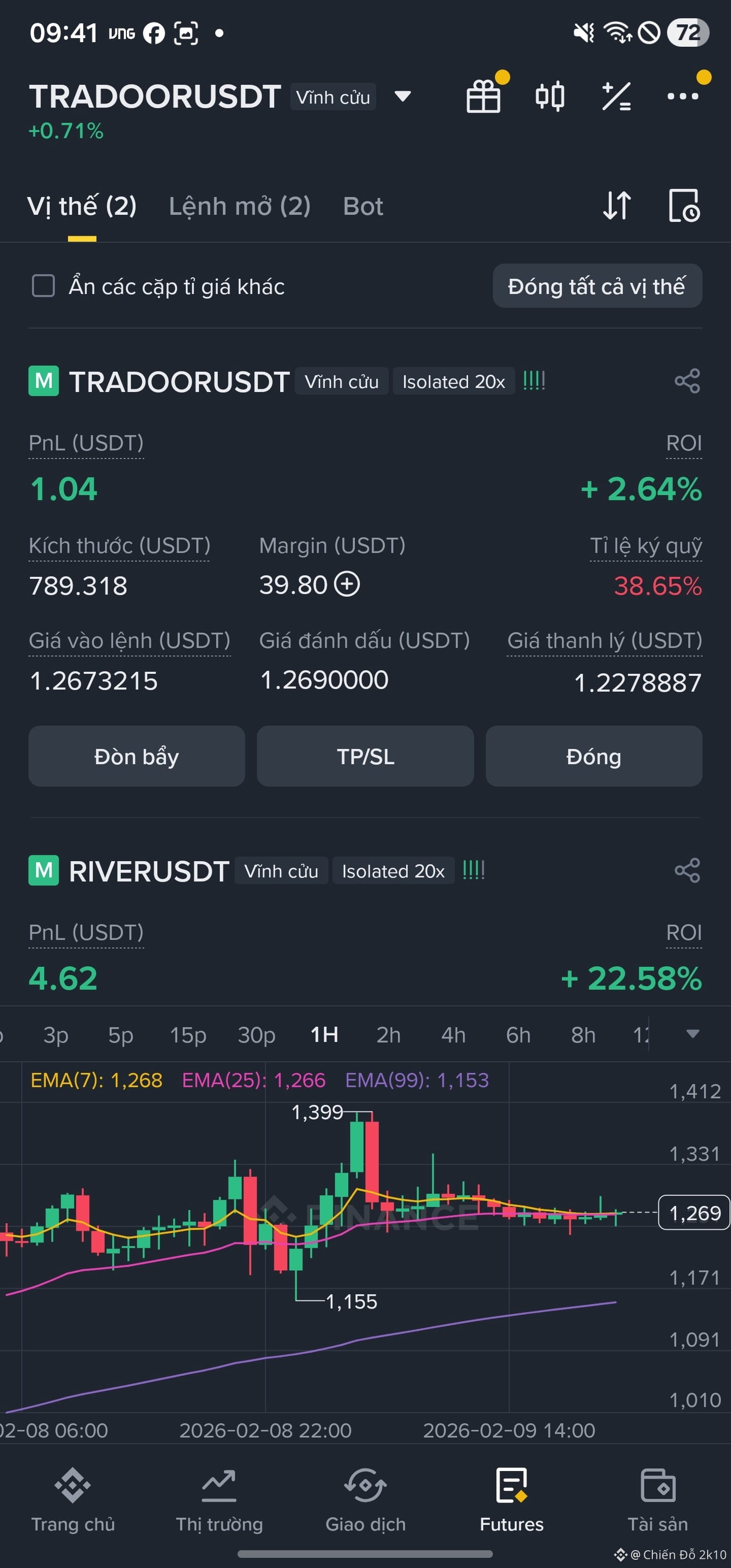Open the candlestick chart icon
The width and height of the screenshot is (731, 1568).
(x=550, y=96)
